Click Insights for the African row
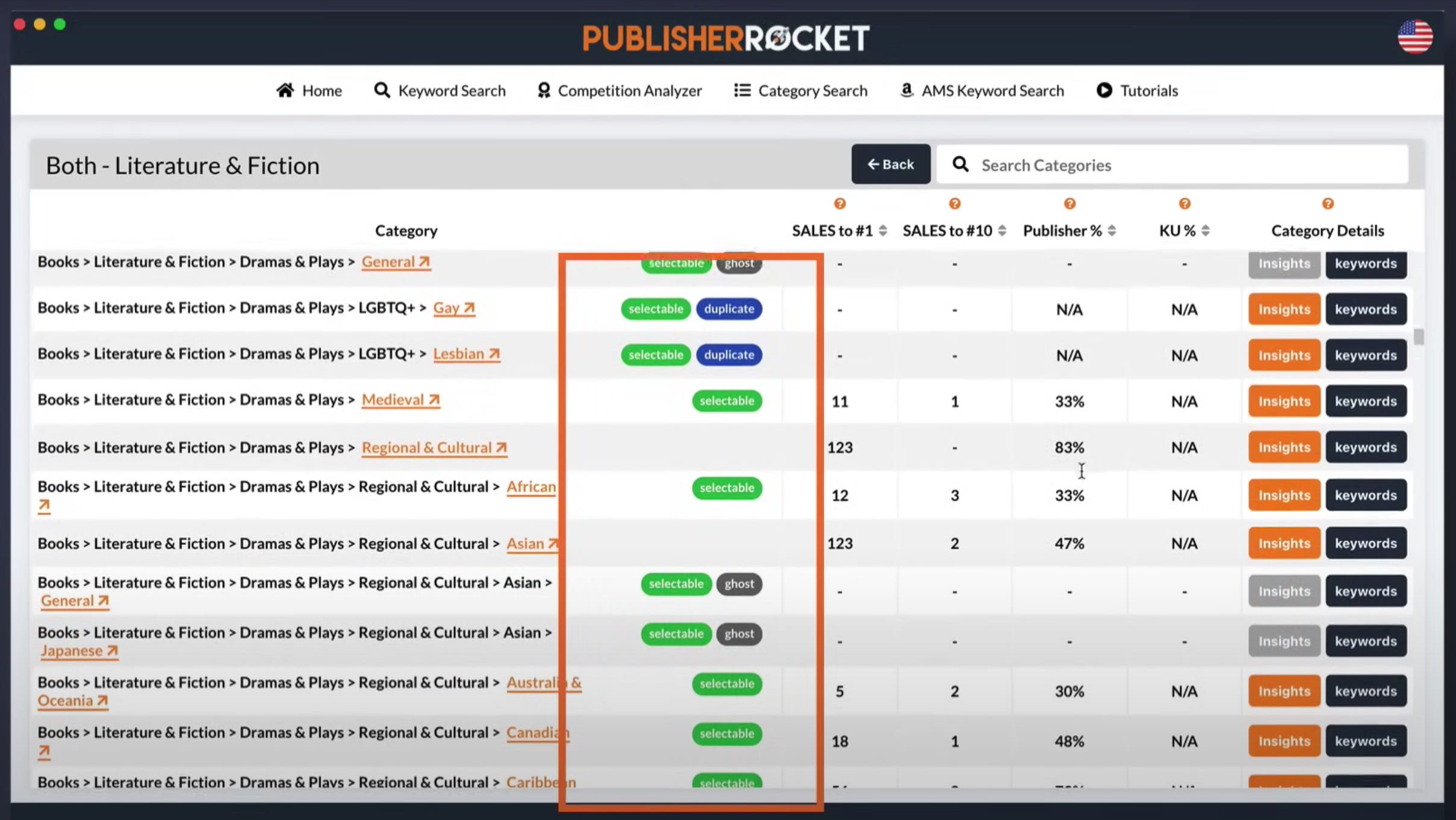The width and height of the screenshot is (1456, 820). click(1284, 495)
